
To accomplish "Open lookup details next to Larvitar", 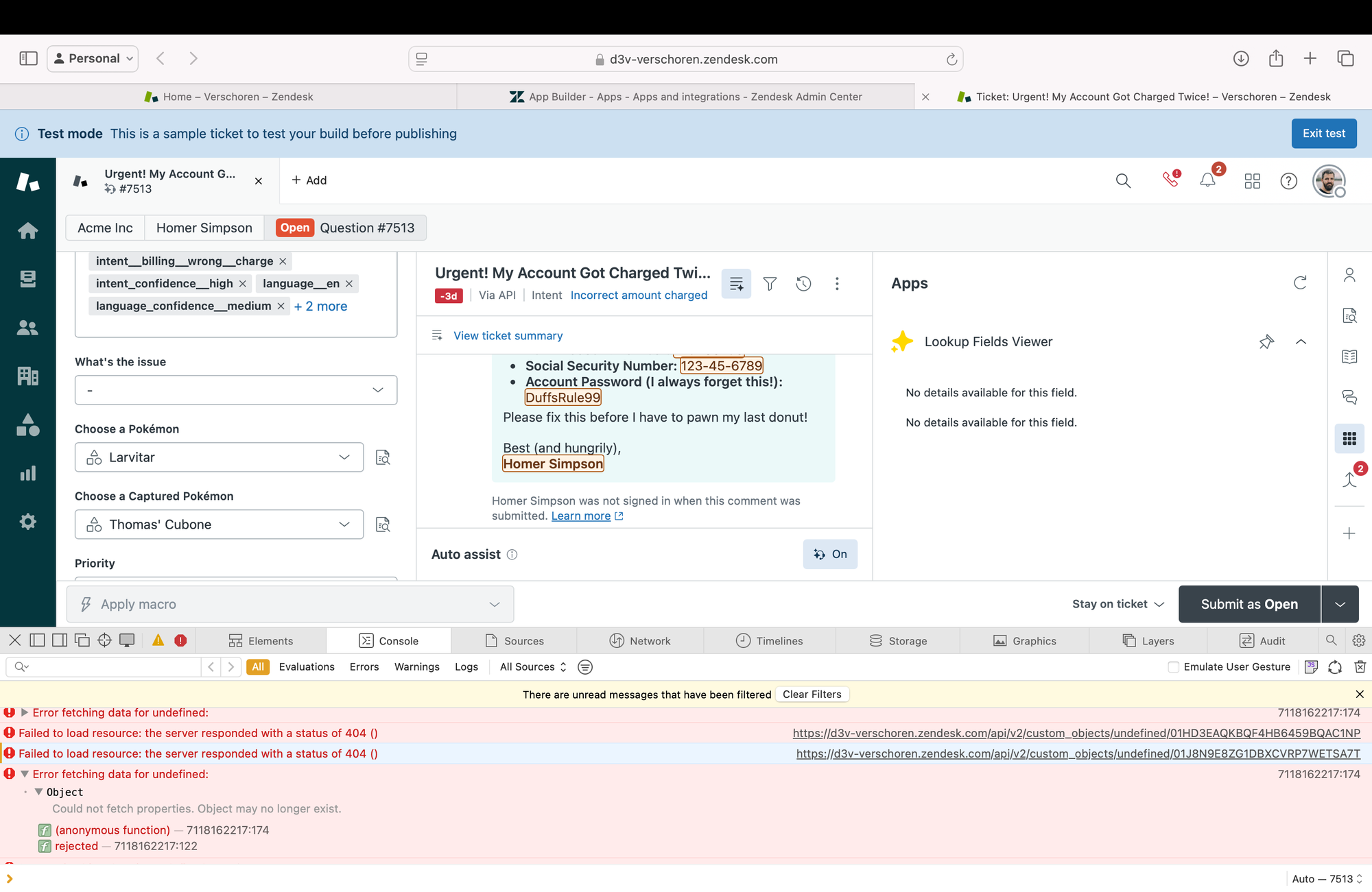I will click(x=383, y=457).
